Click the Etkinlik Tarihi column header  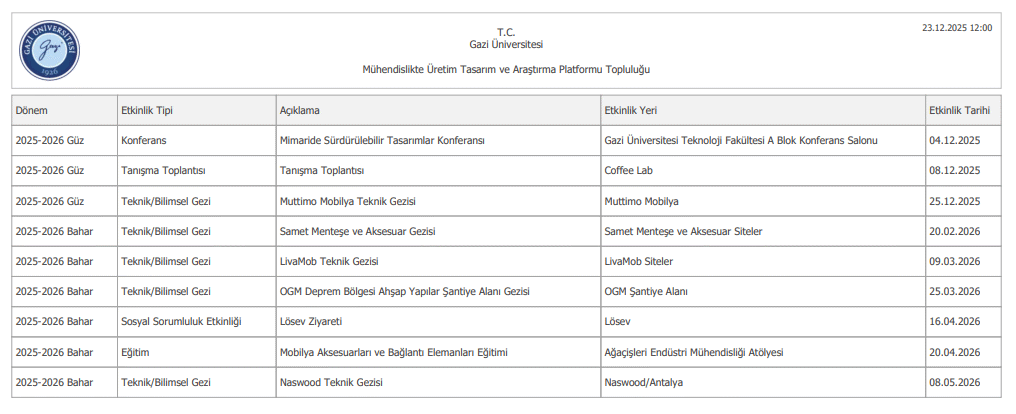click(x=959, y=110)
